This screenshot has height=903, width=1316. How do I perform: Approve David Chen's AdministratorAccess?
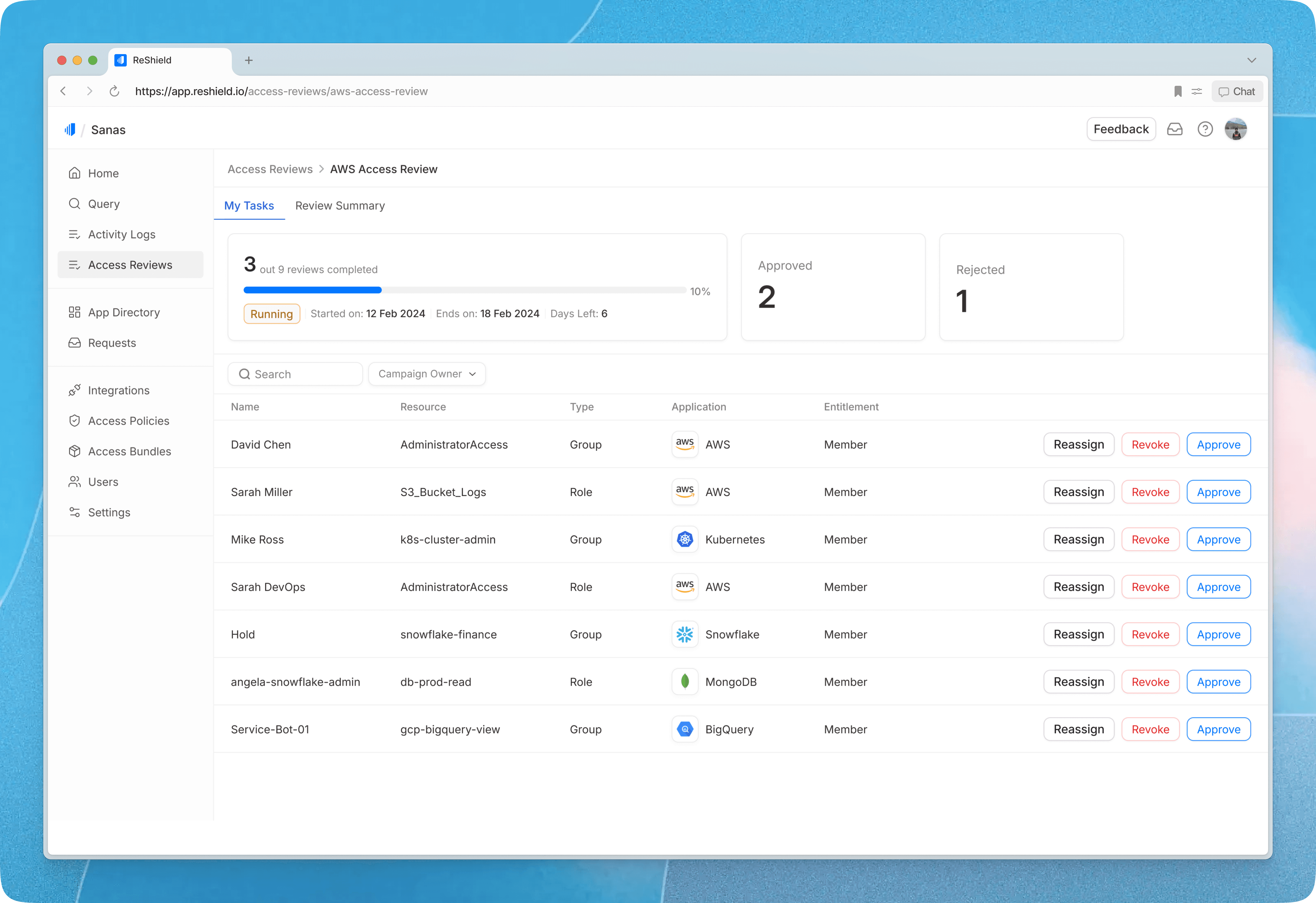(x=1218, y=445)
